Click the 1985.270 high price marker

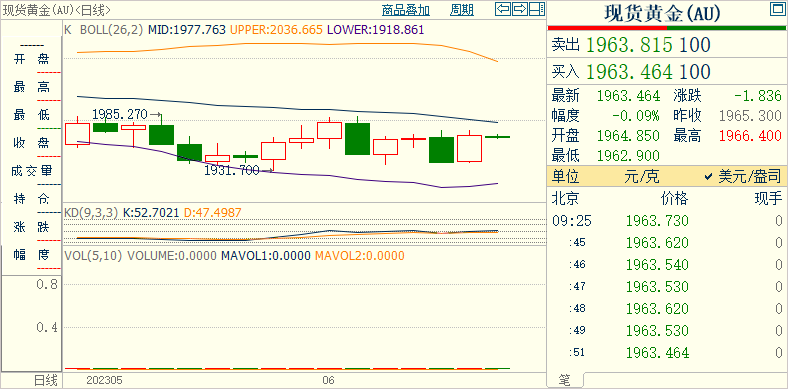pos(121,114)
